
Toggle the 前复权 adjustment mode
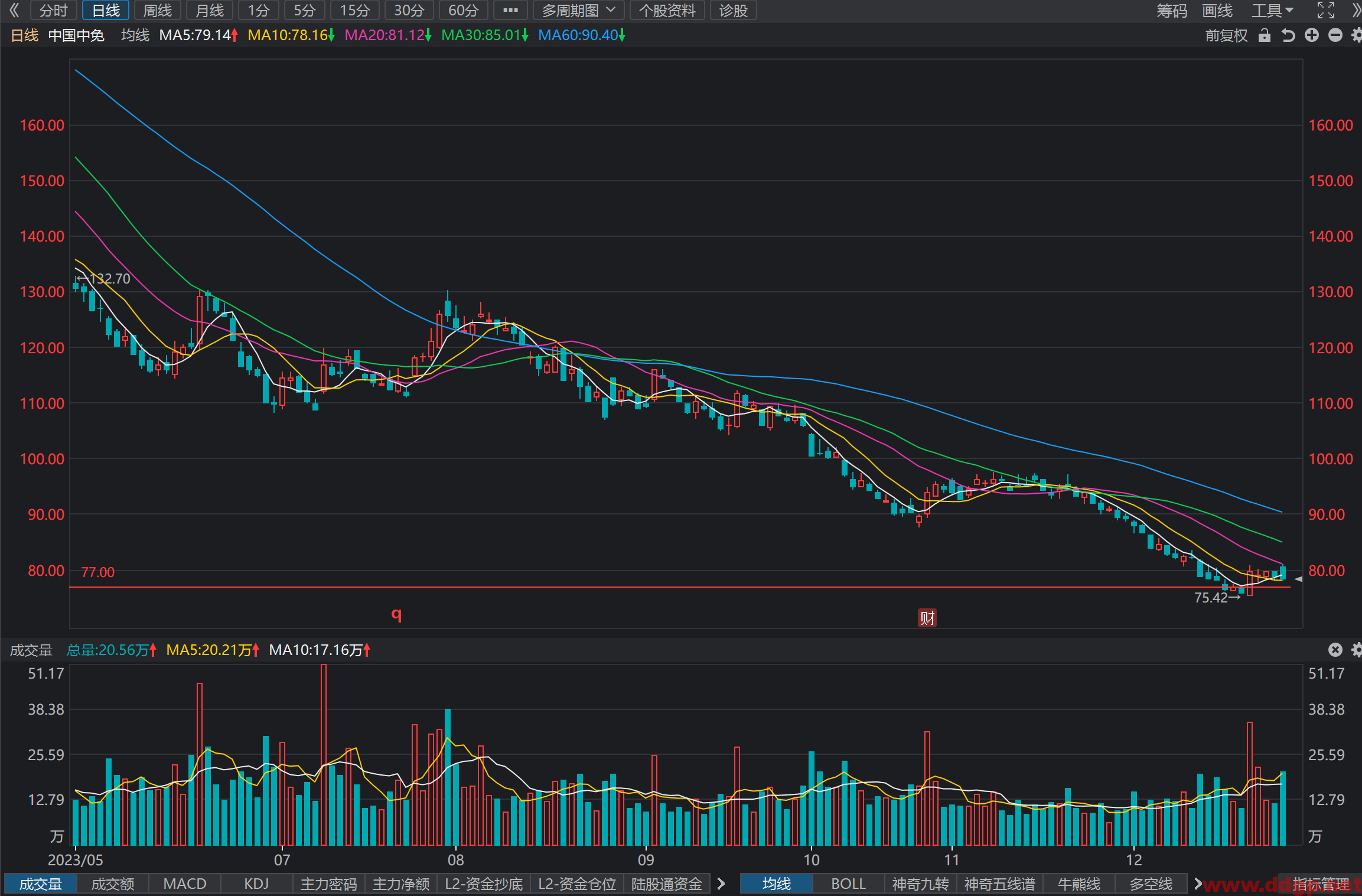coord(1226,35)
